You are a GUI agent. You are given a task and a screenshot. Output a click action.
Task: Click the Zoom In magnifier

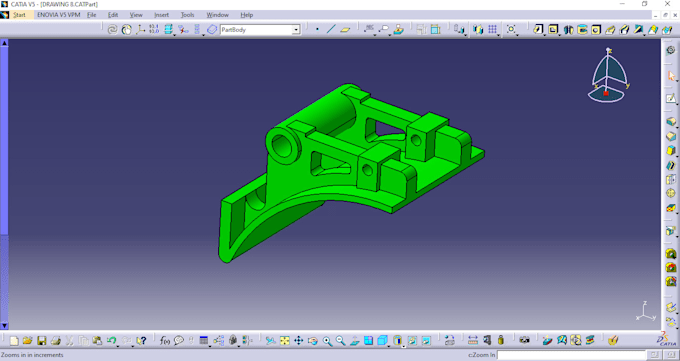click(x=327, y=341)
